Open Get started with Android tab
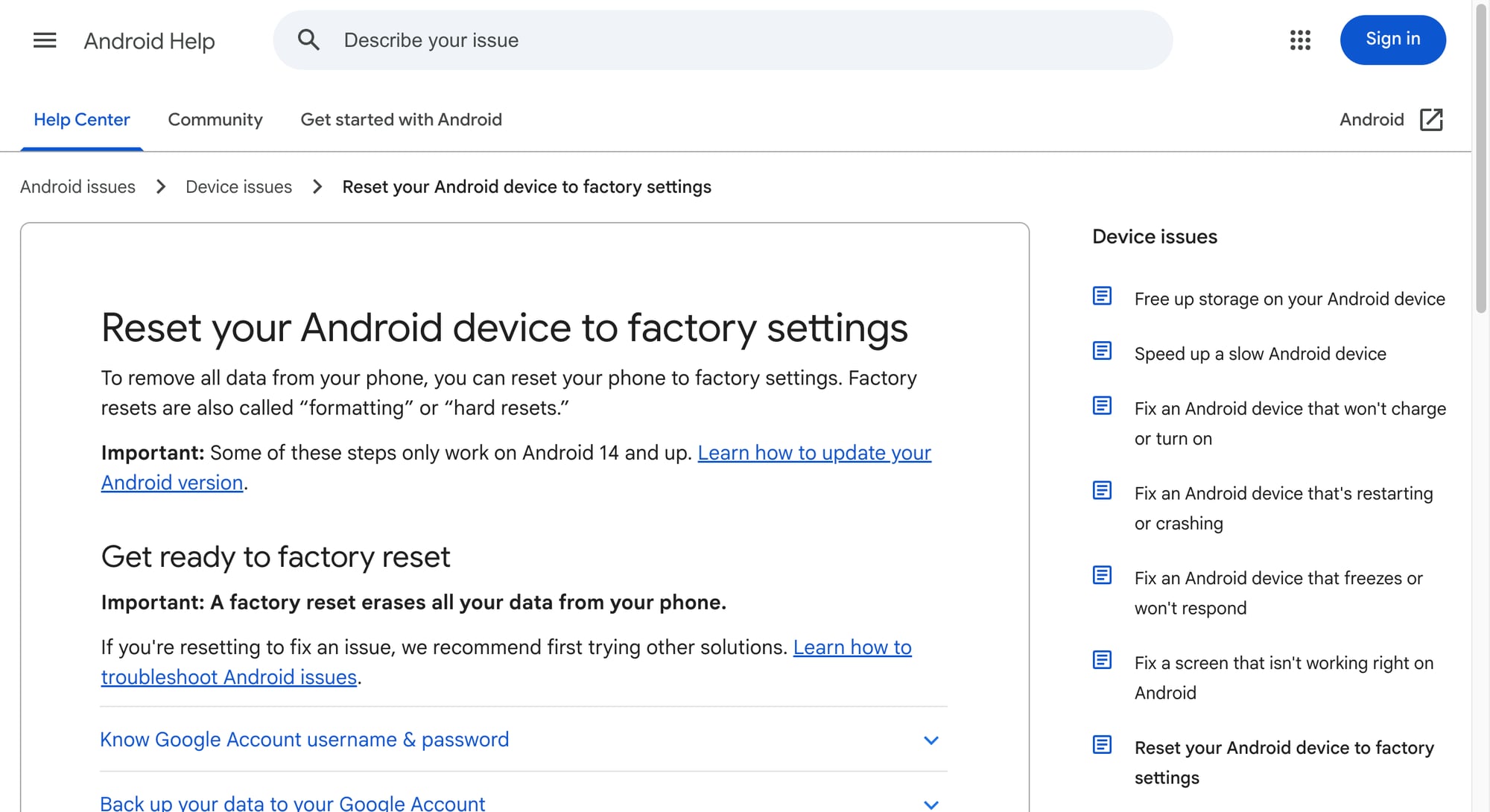This screenshot has height=812, width=1490. [401, 120]
